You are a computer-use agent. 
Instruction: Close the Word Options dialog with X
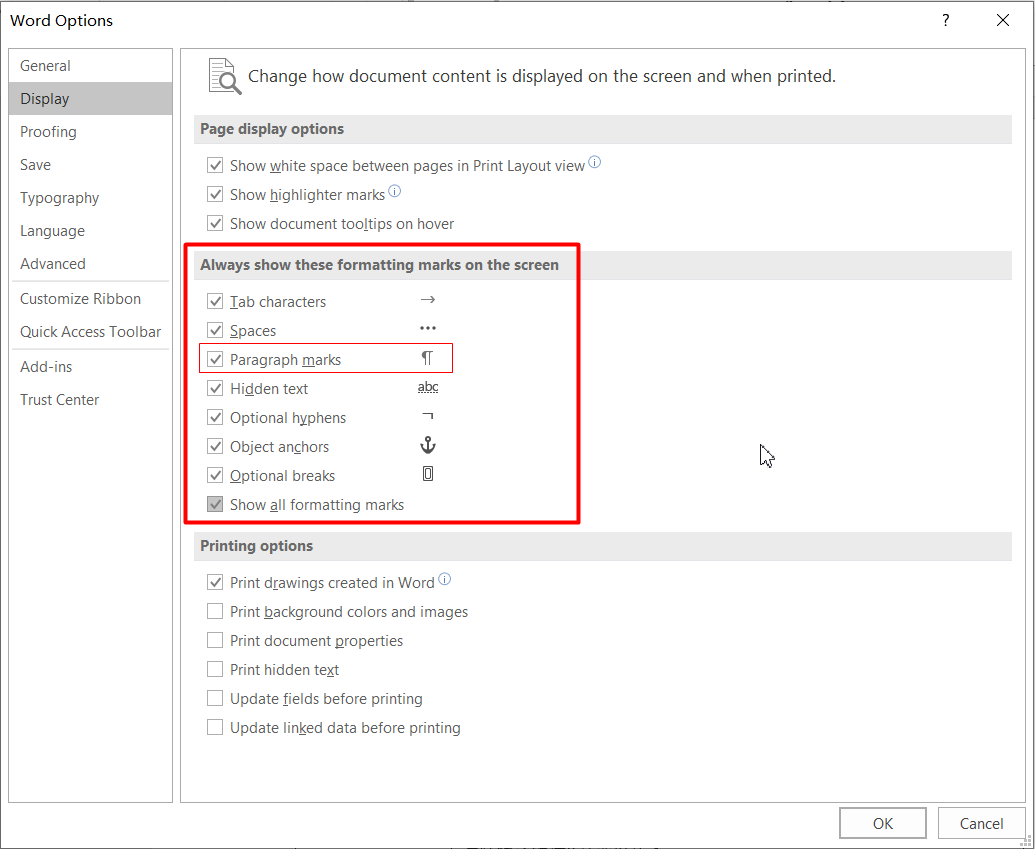pyautogui.click(x=1003, y=20)
